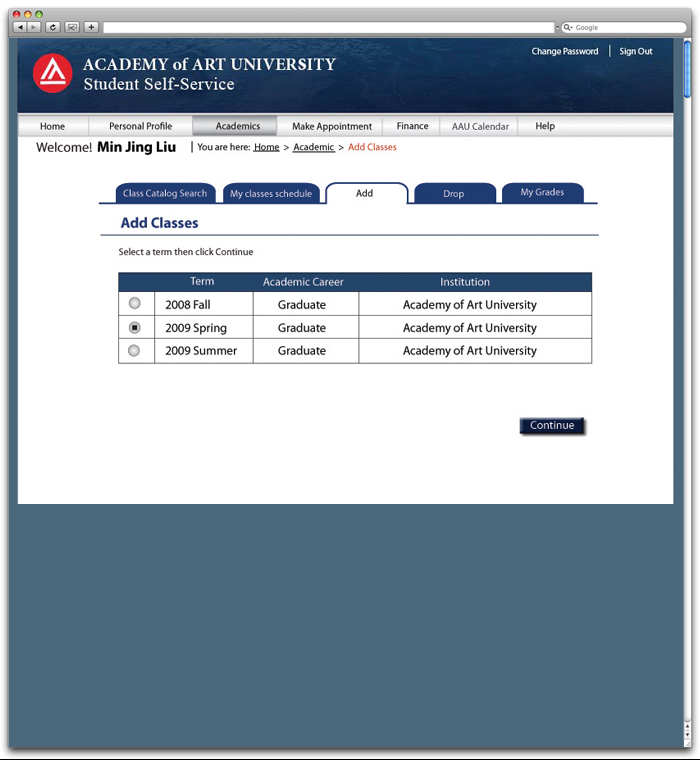
Task: Click the Google search field
Action: (624, 27)
